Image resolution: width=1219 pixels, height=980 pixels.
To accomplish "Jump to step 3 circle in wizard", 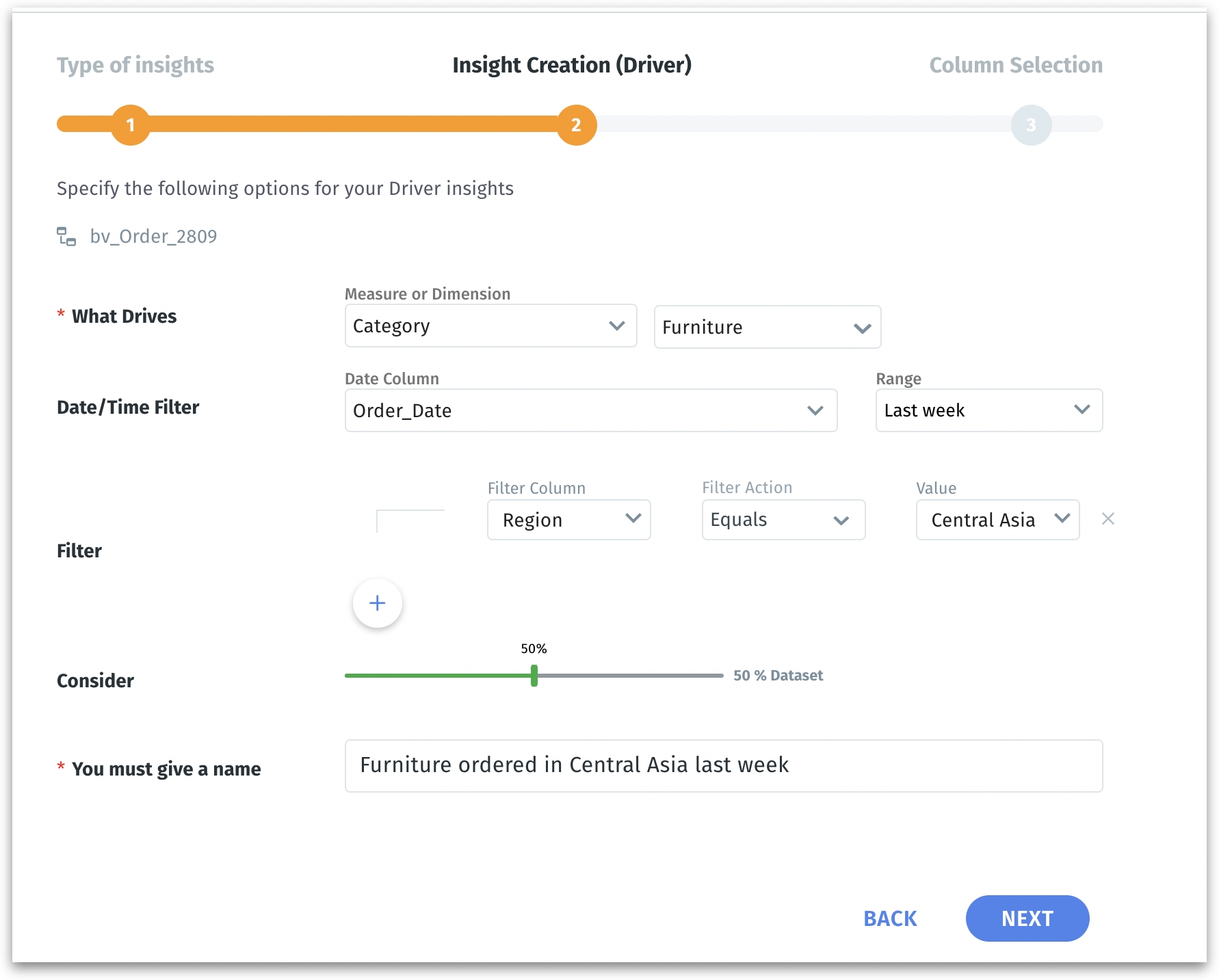I will pyautogui.click(x=1031, y=125).
